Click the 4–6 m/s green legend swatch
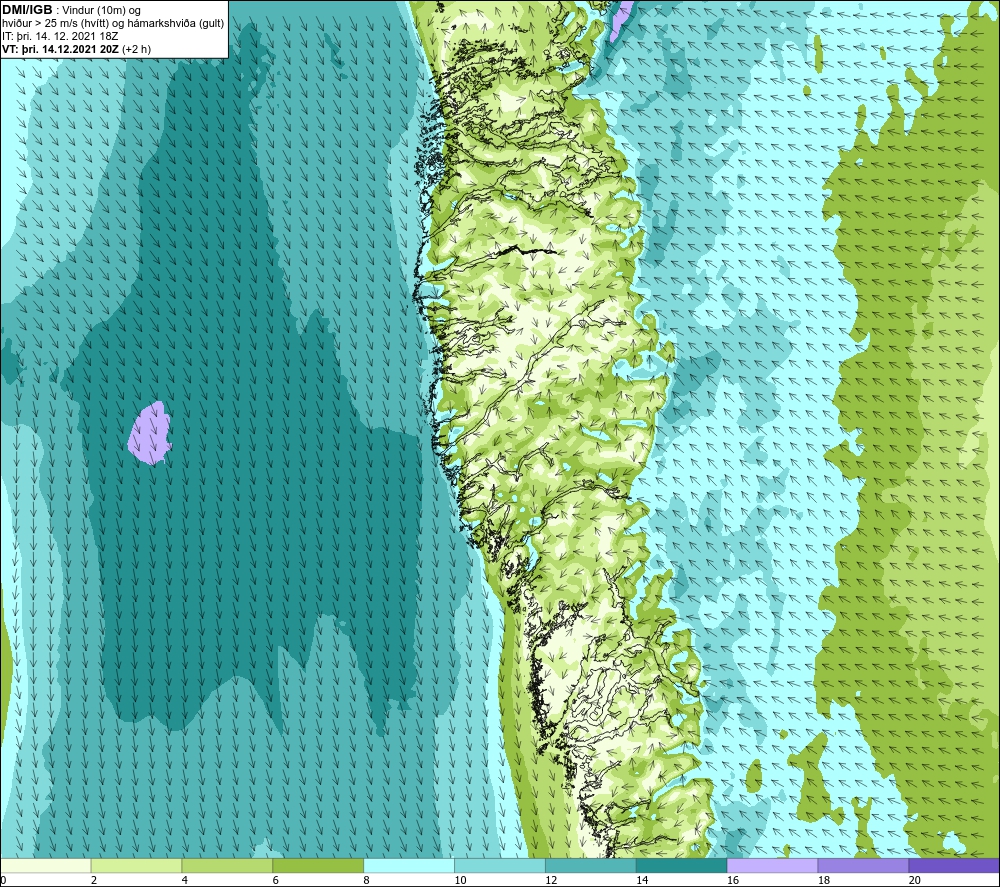 (x=227, y=865)
